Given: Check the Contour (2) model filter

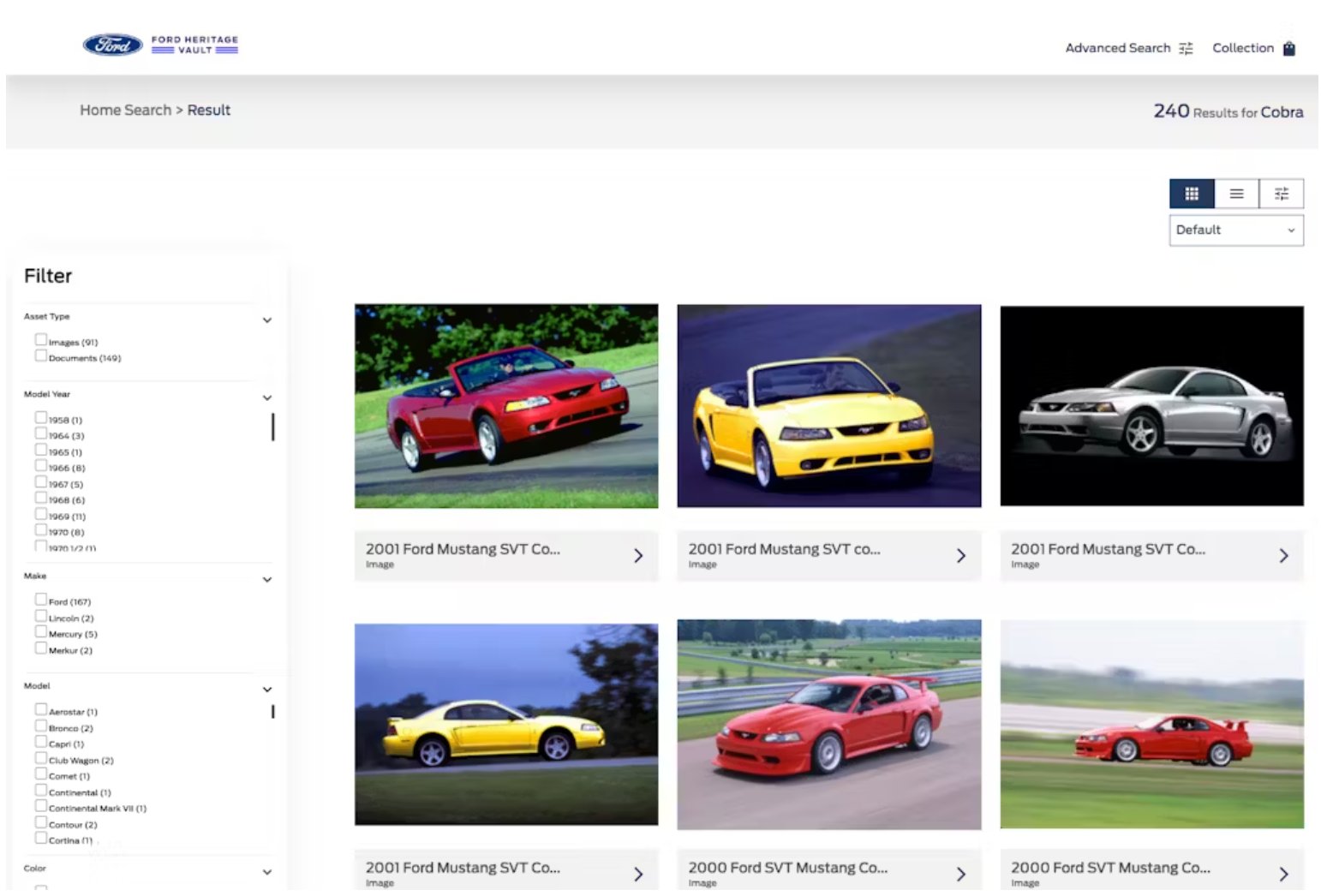Looking at the screenshot, I should [40, 821].
